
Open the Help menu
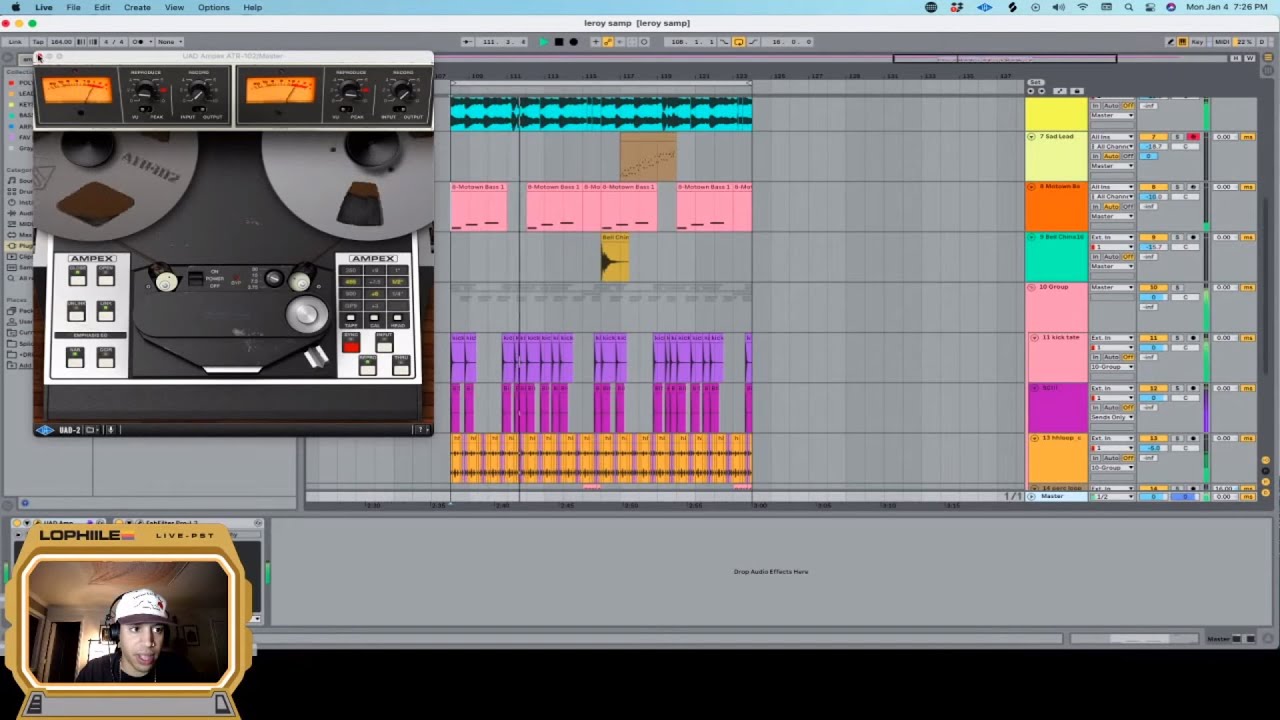pos(252,7)
